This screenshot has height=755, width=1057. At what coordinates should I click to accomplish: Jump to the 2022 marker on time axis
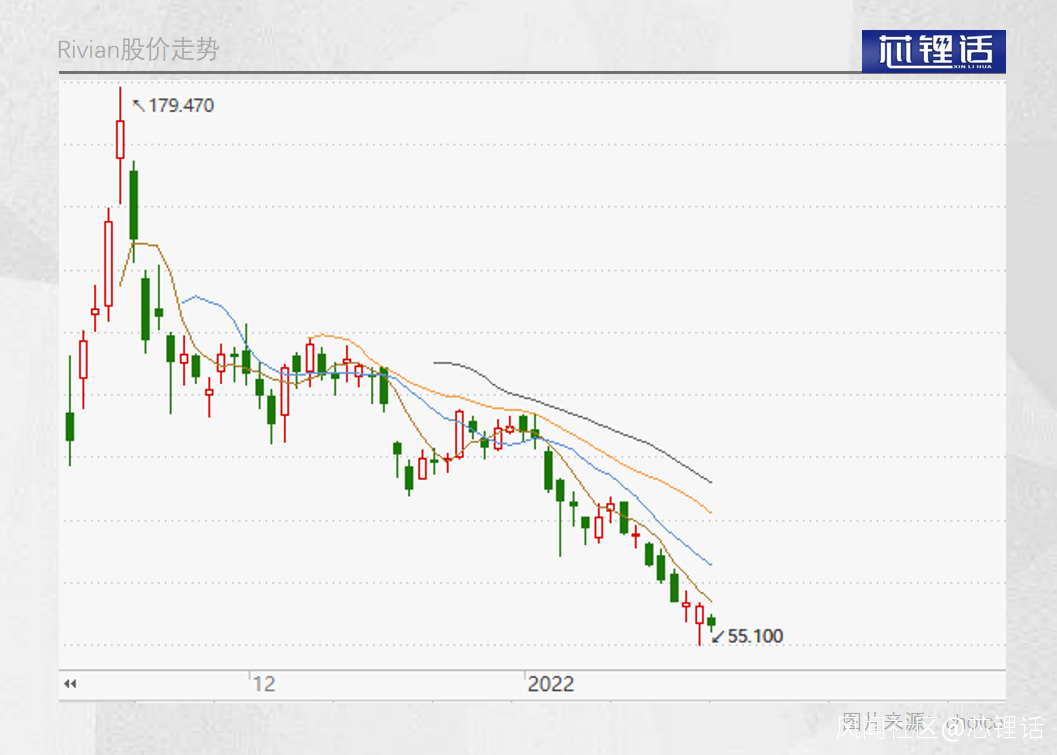click(x=551, y=684)
